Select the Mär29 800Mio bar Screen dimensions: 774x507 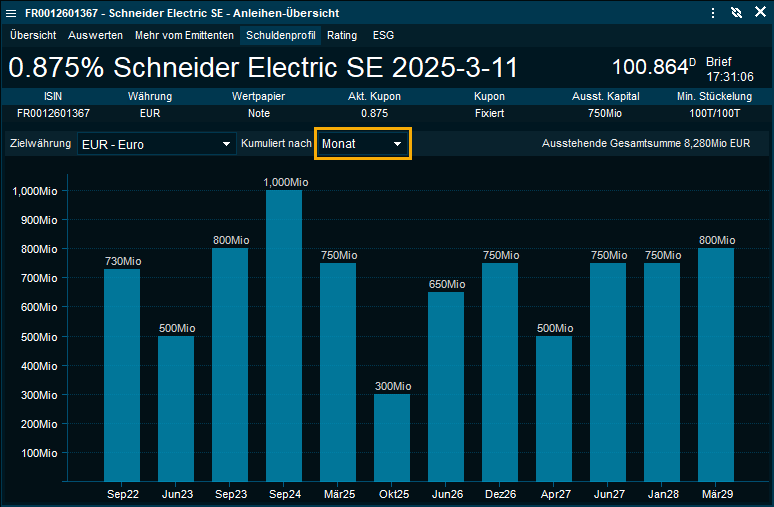point(716,365)
